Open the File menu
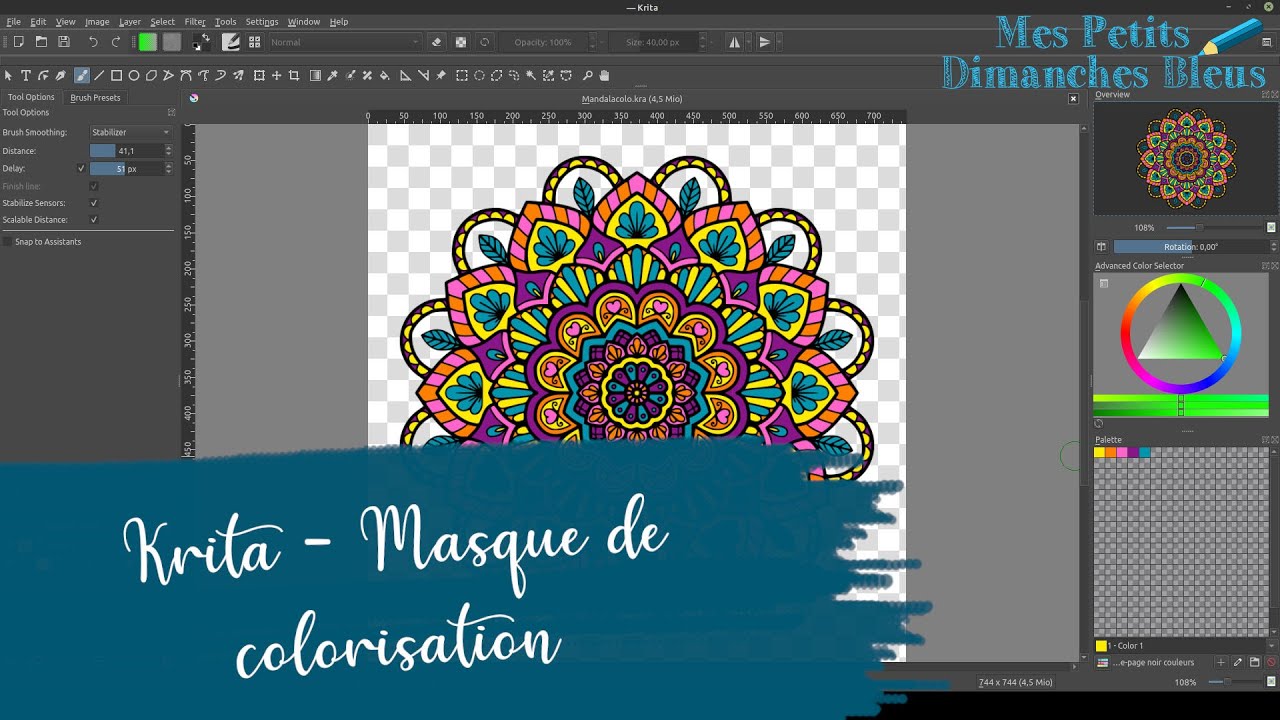The width and height of the screenshot is (1280, 720). [x=13, y=21]
